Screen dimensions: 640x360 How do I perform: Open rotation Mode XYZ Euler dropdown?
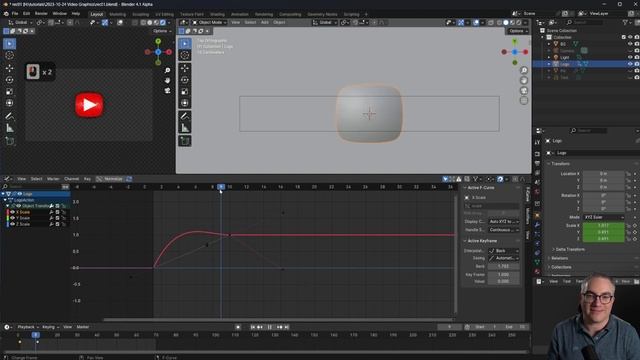click(x=603, y=217)
